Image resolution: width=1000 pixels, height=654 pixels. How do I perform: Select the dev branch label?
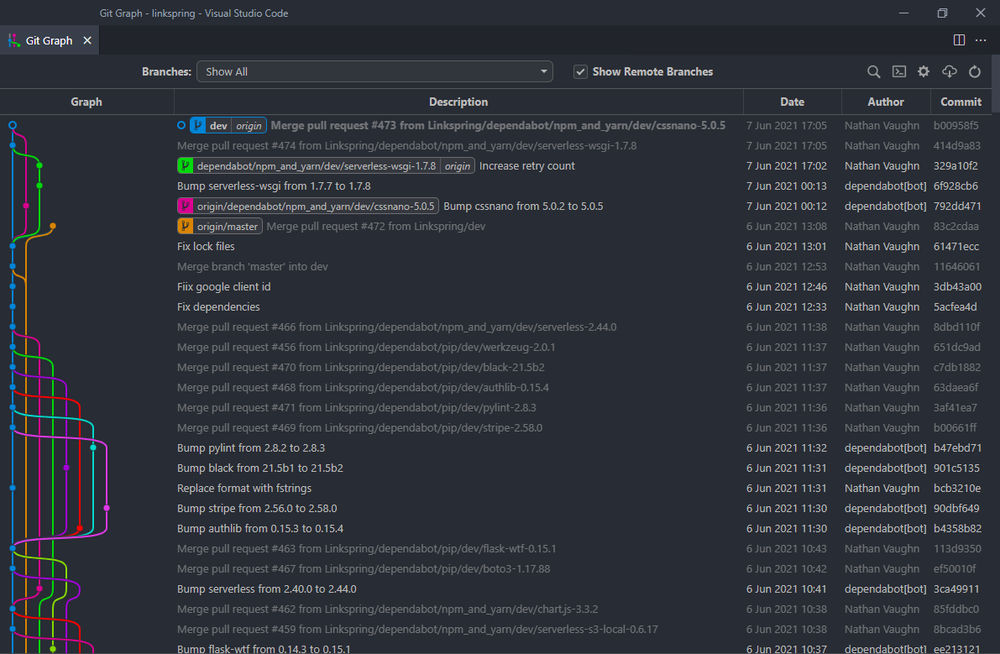click(x=218, y=126)
